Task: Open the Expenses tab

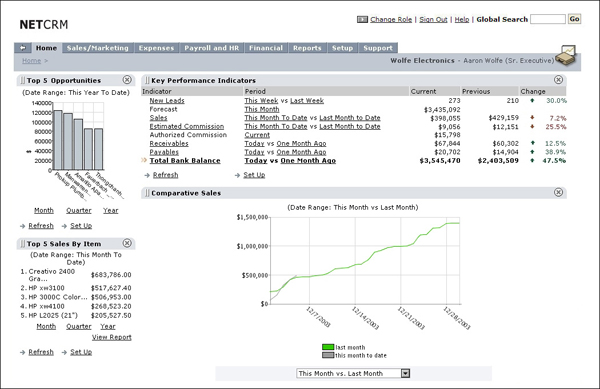Action: point(156,48)
